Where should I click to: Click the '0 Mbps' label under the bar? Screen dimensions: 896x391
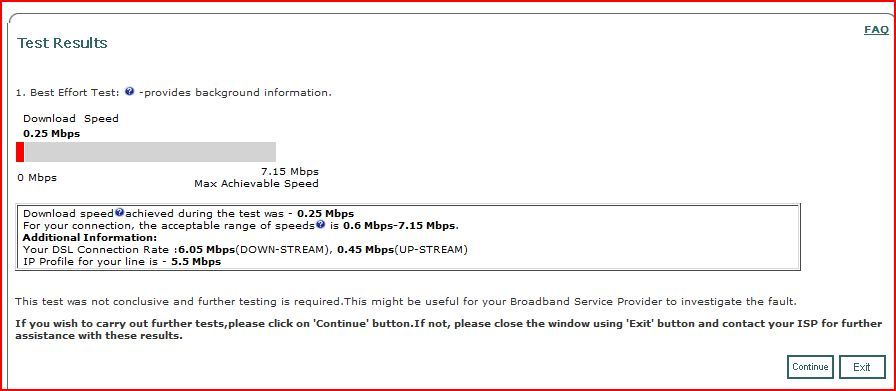pyautogui.click(x=37, y=178)
